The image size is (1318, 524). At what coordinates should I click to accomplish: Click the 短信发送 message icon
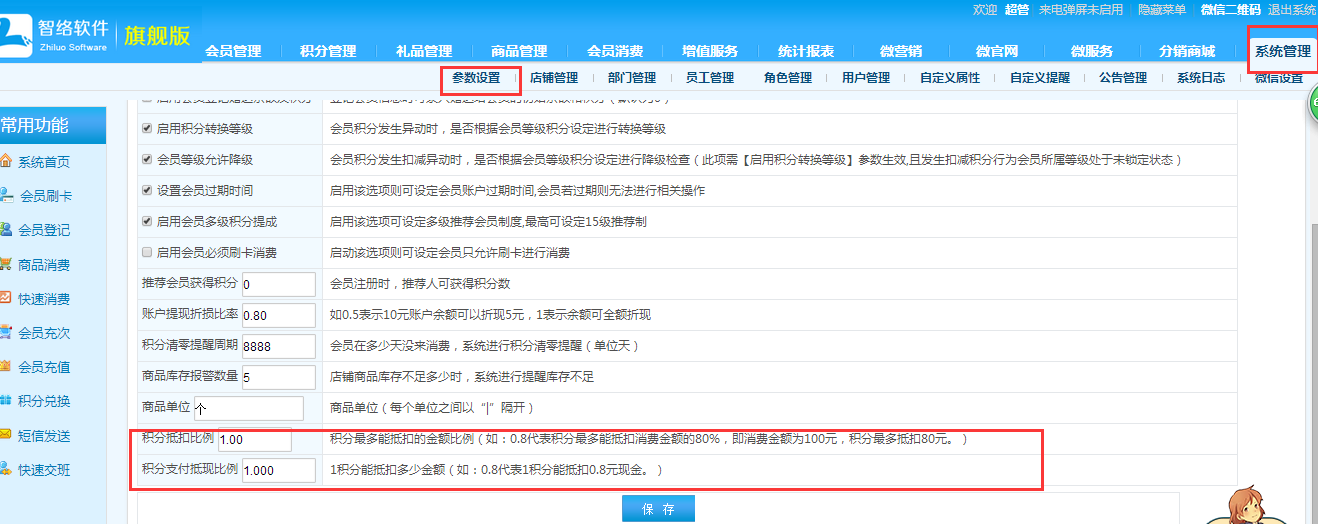[6, 435]
